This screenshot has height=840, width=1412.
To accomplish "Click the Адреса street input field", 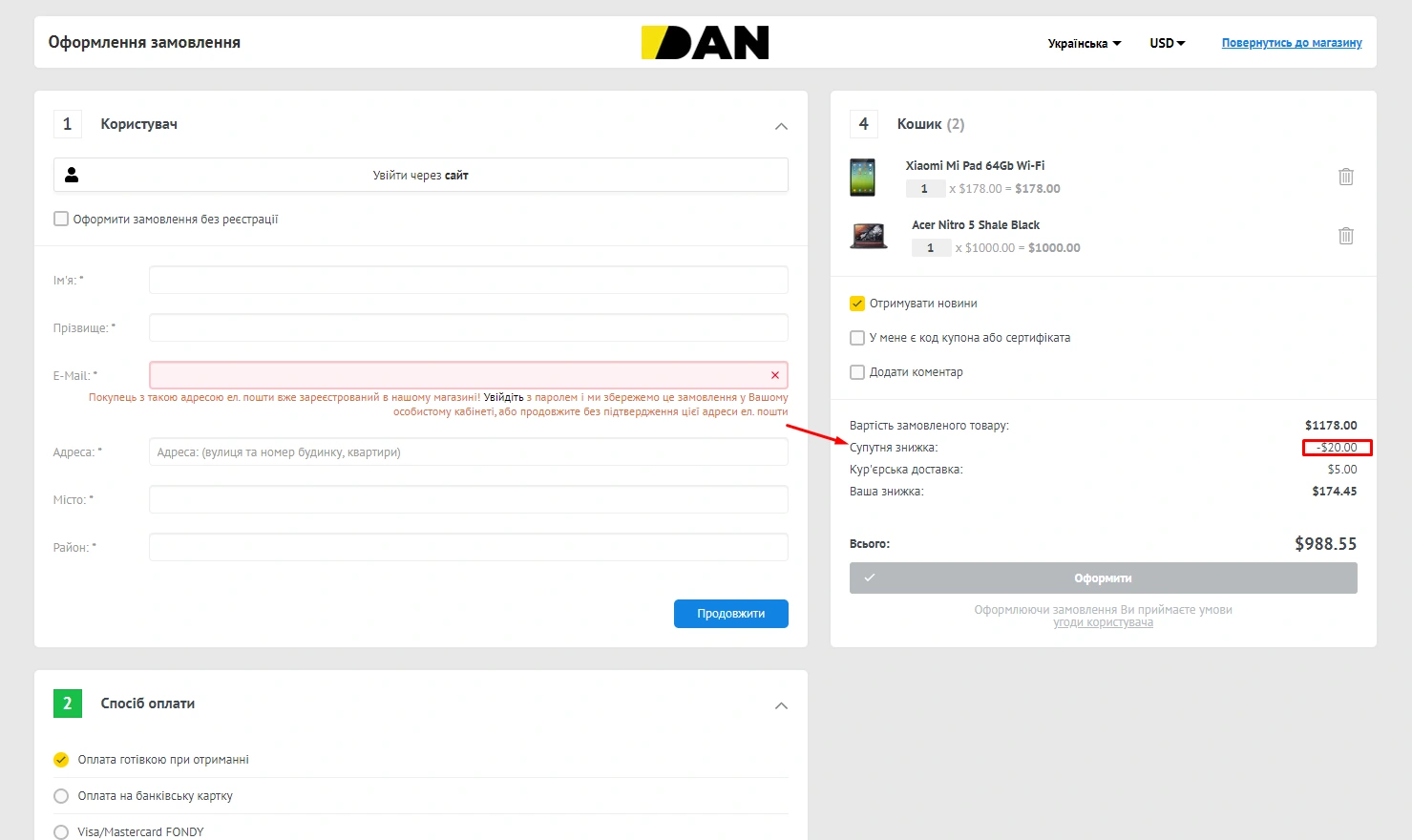I will 468,452.
